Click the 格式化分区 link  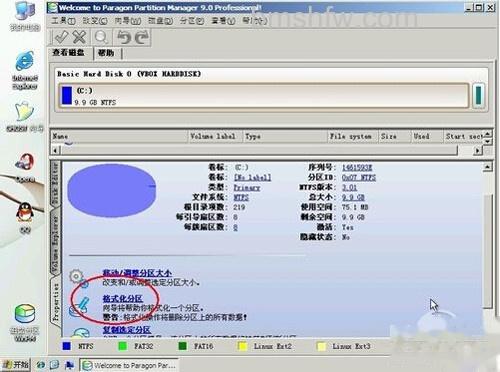tap(122, 298)
